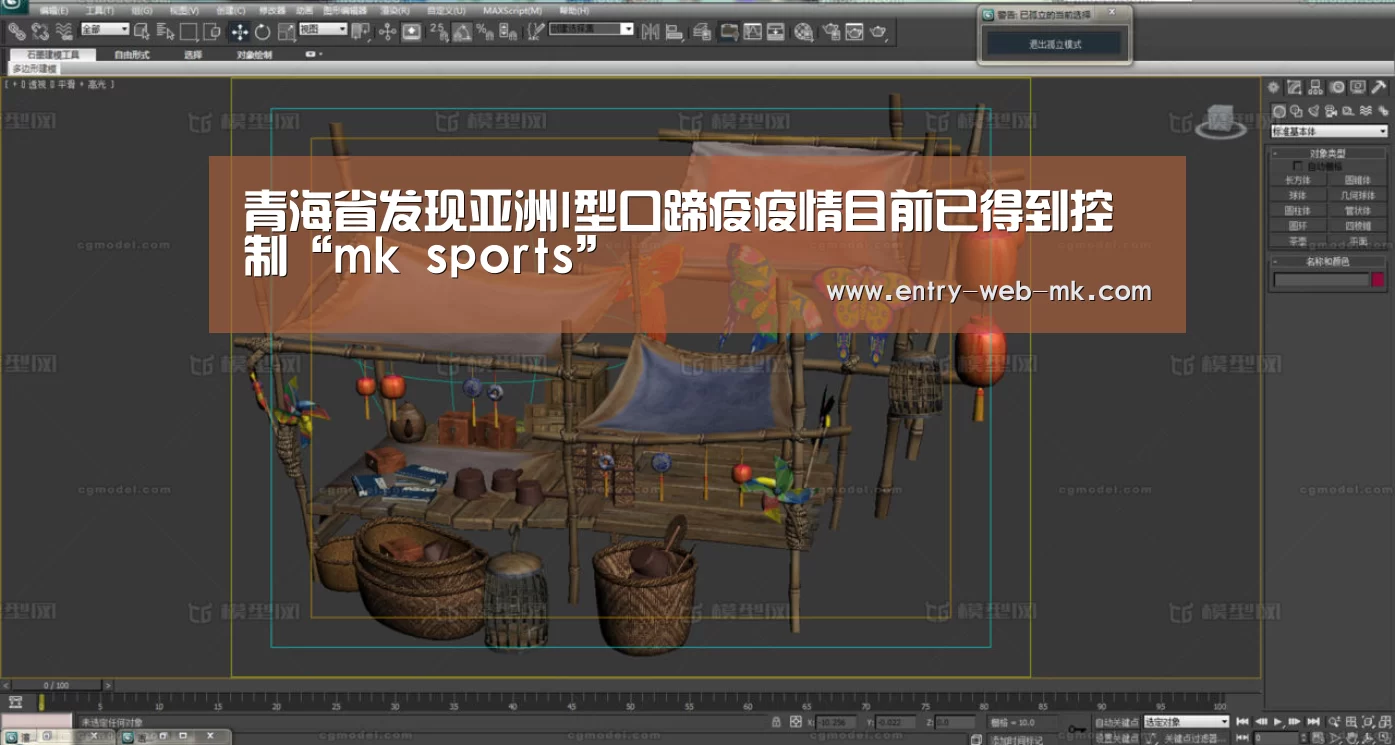Choose the Rectangular Selection Region tool
The image size is (1395, 745).
[x=187, y=31]
